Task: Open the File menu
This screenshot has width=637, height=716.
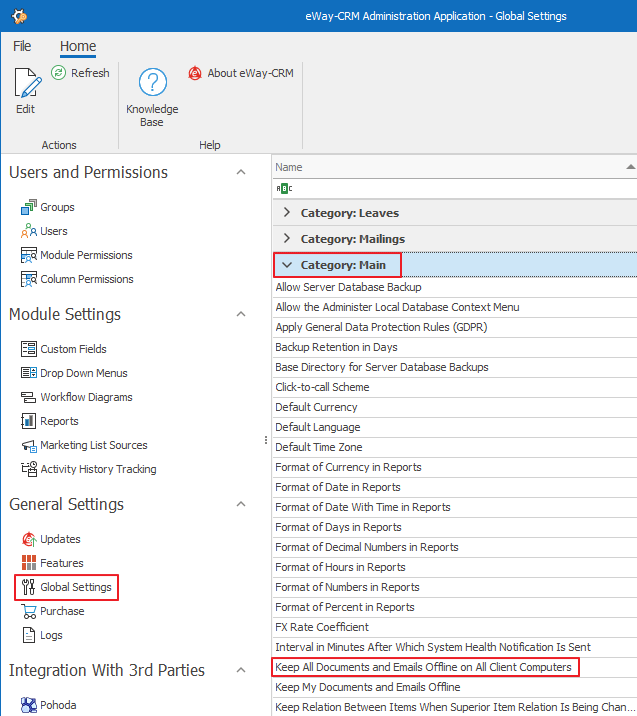Action: coord(22,46)
